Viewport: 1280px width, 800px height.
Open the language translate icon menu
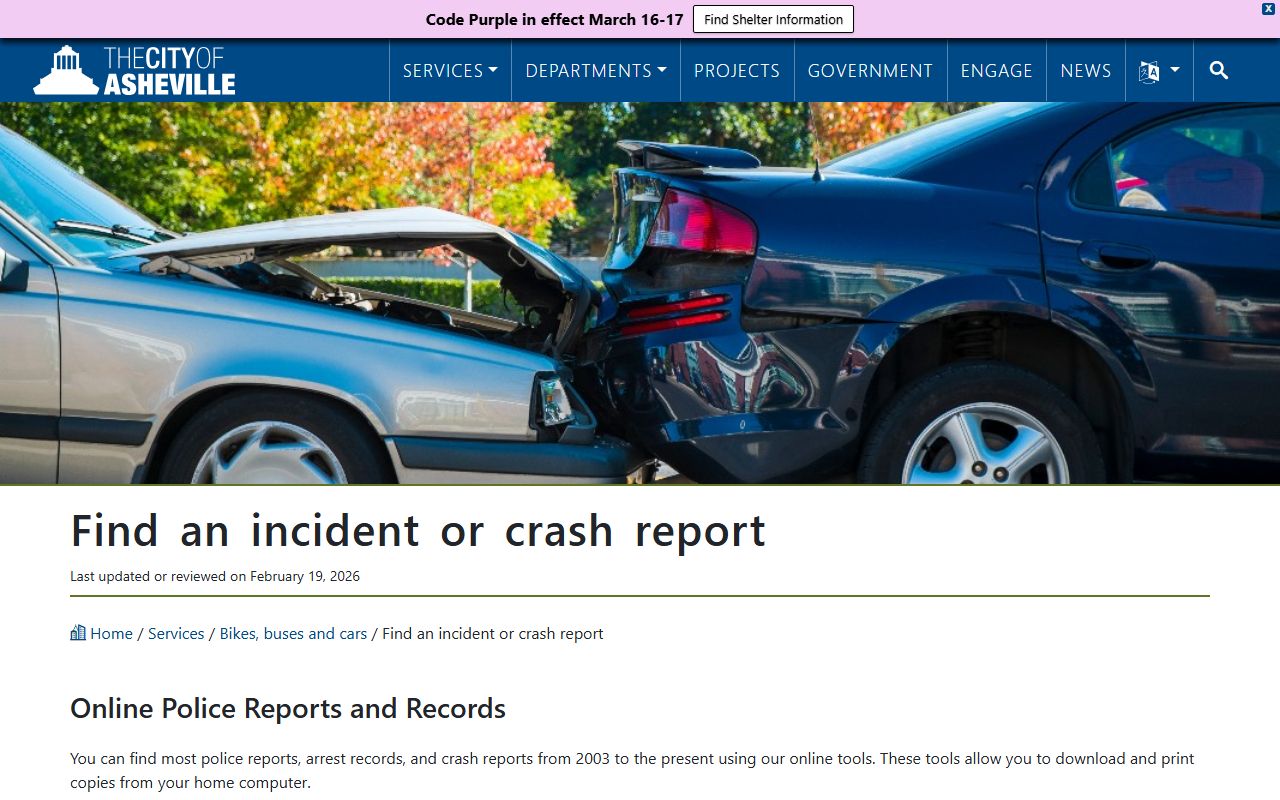(1159, 70)
